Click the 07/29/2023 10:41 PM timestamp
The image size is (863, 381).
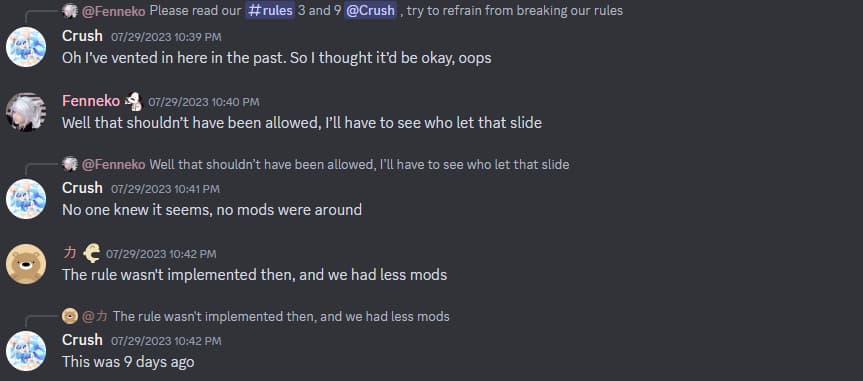pyautogui.click(x=165, y=189)
